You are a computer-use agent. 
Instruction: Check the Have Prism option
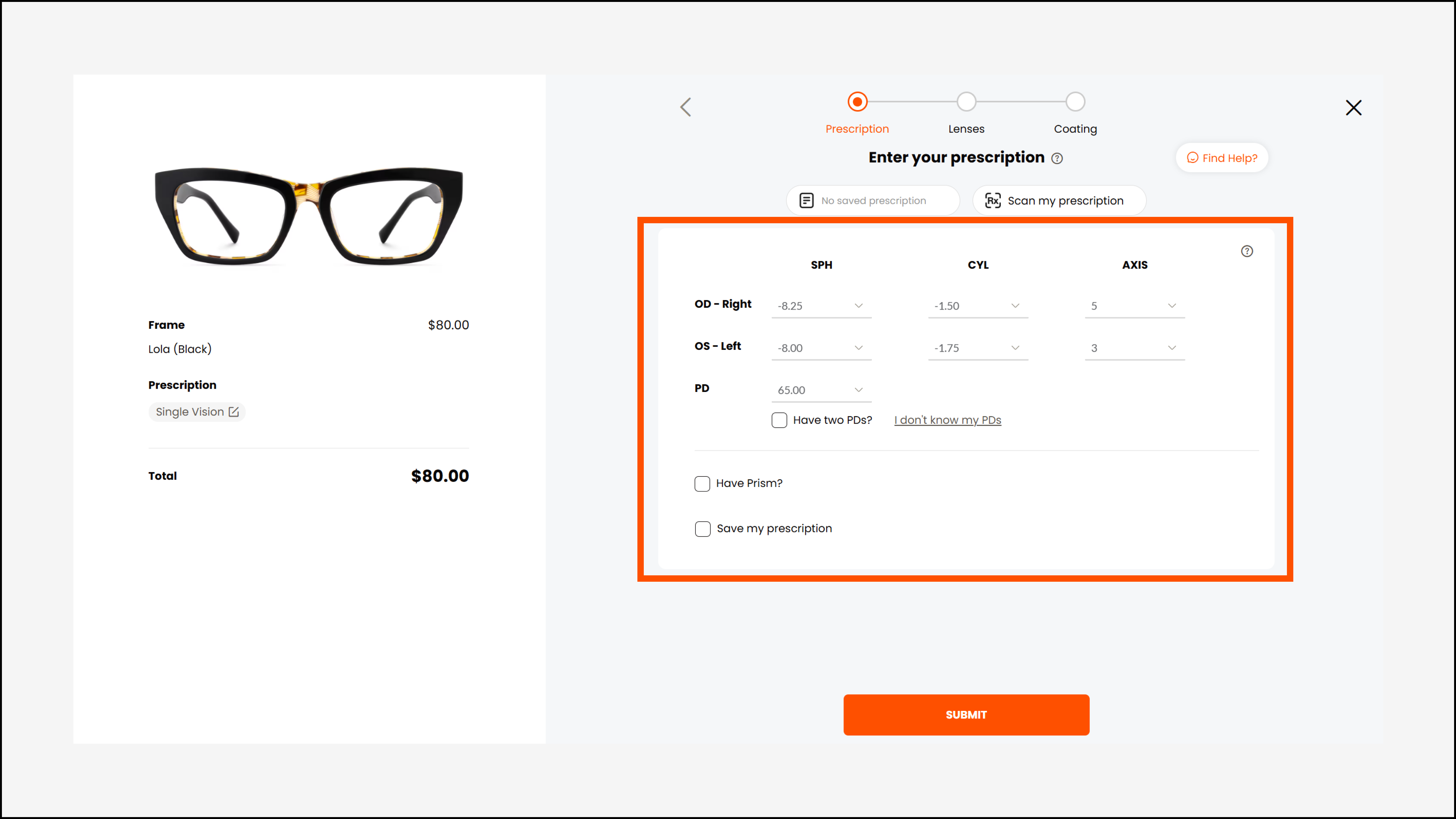pyautogui.click(x=702, y=483)
